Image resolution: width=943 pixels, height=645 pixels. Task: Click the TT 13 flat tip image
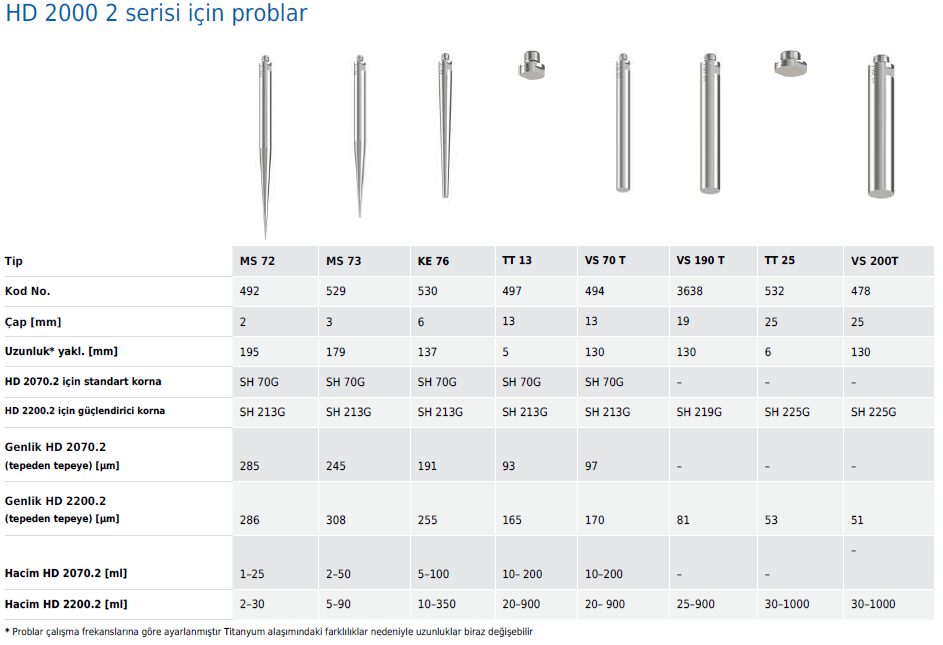[x=532, y=66]
